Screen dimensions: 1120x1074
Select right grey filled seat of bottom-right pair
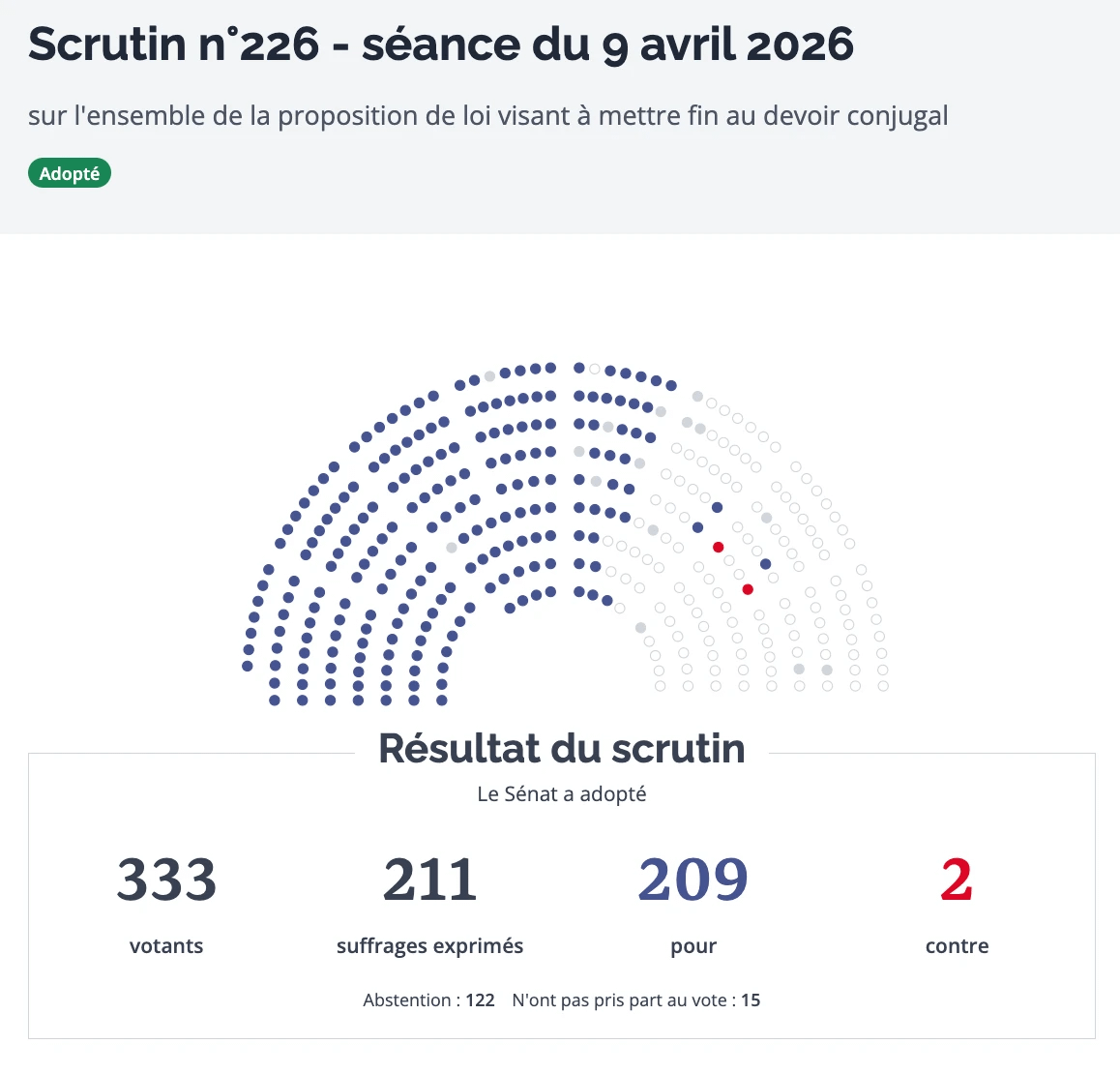(827, 670)
